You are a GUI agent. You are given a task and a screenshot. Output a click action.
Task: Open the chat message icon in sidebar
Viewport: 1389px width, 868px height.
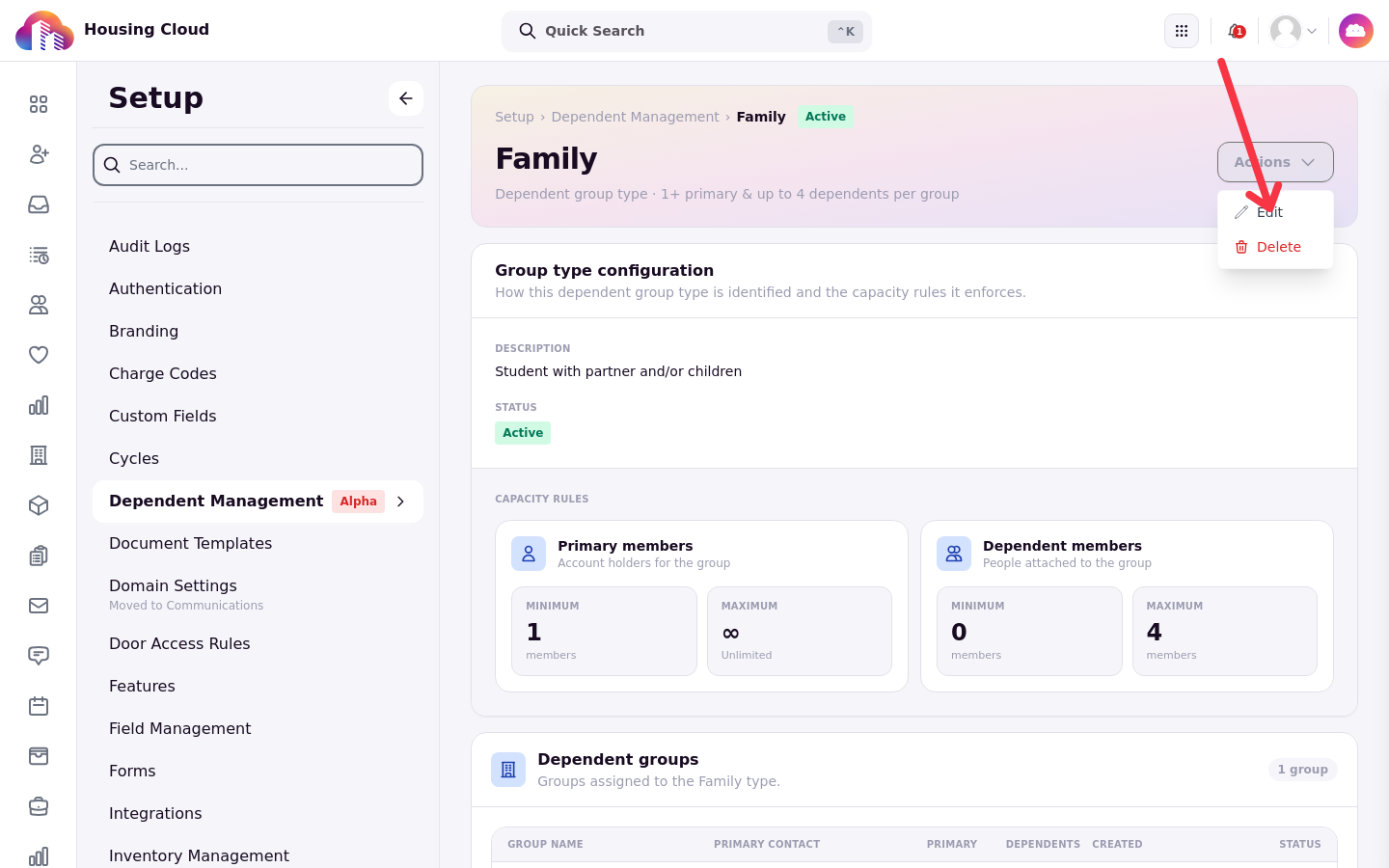tap(39, 656)
